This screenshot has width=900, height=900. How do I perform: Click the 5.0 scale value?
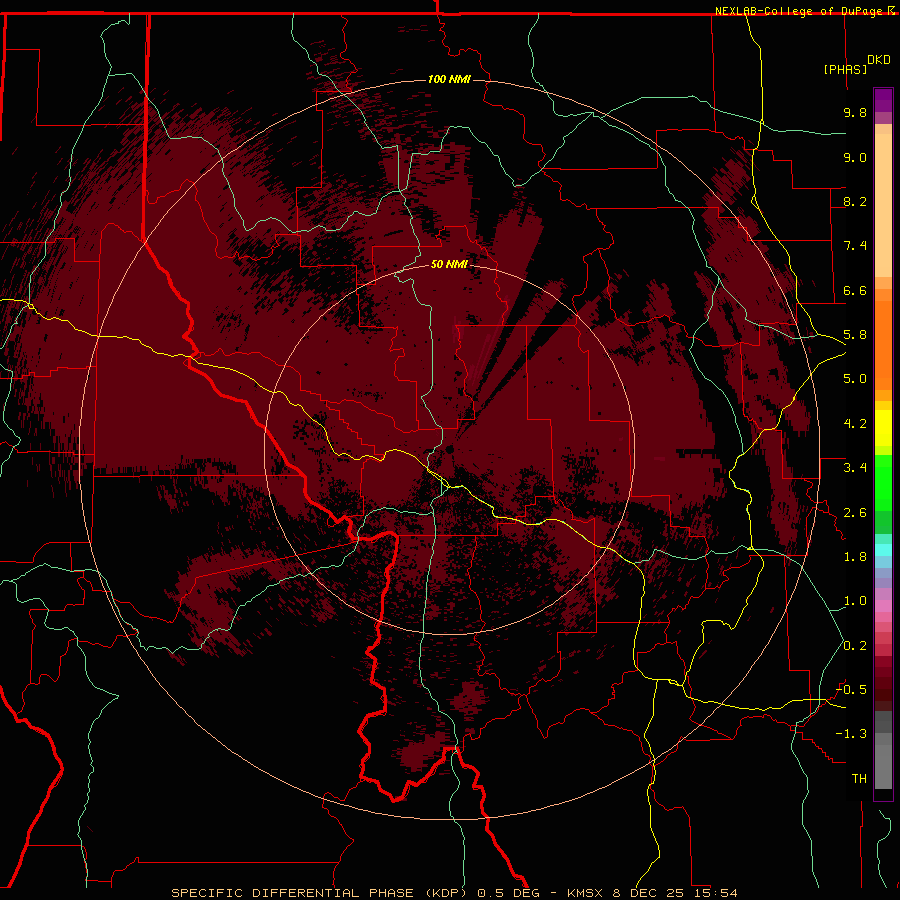click(855, 379)
